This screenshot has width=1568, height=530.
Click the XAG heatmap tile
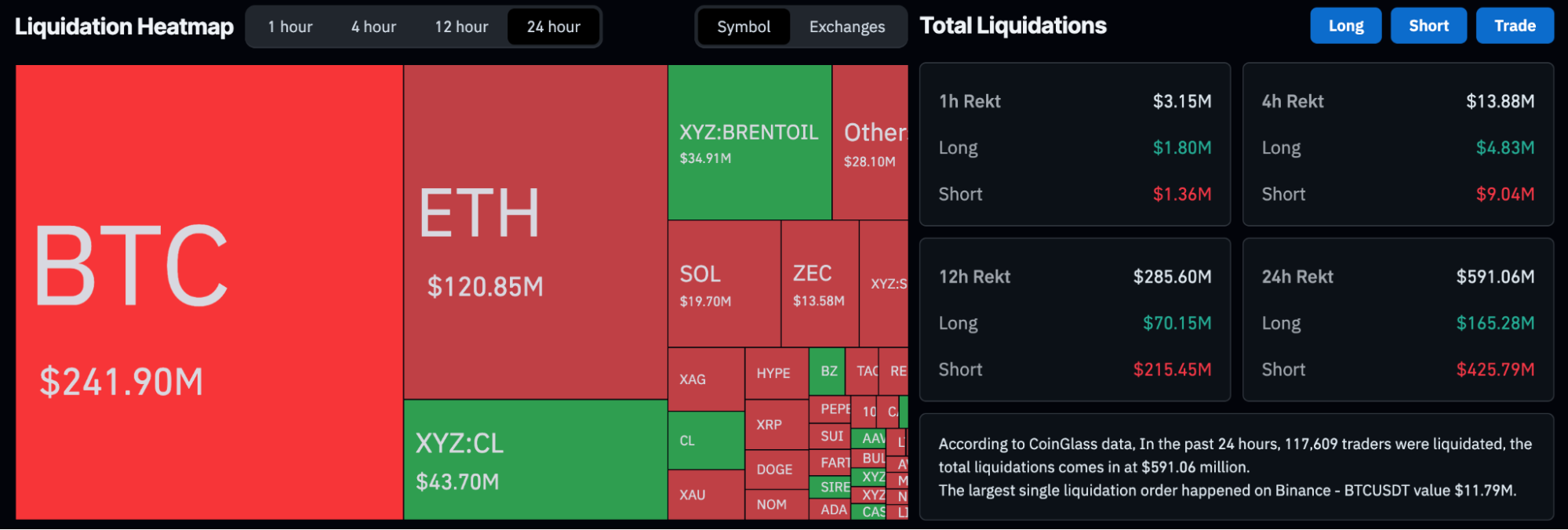click(706, 379)
